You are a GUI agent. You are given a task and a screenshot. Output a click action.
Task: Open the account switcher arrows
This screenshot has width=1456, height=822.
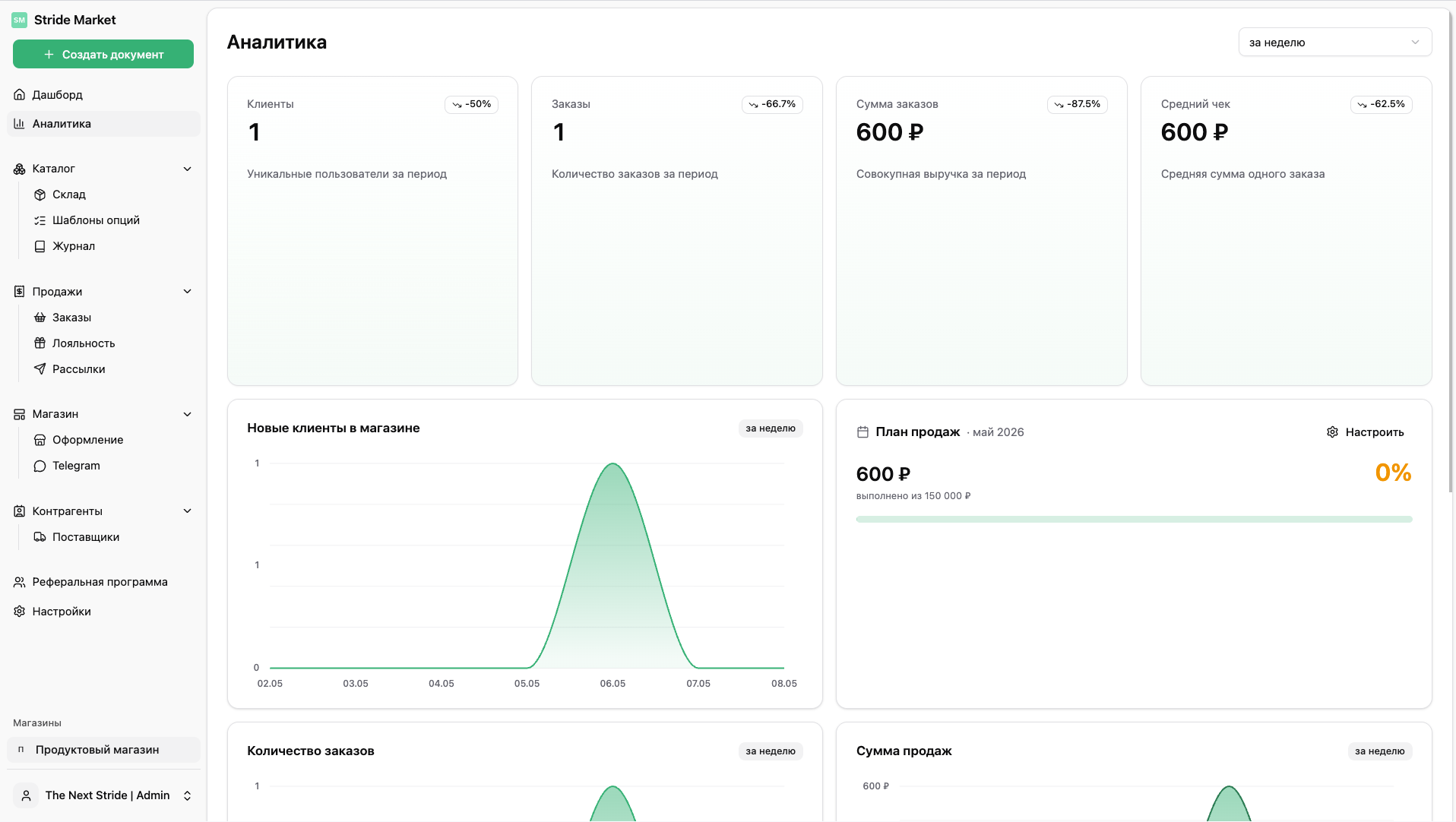coord(187,795)
